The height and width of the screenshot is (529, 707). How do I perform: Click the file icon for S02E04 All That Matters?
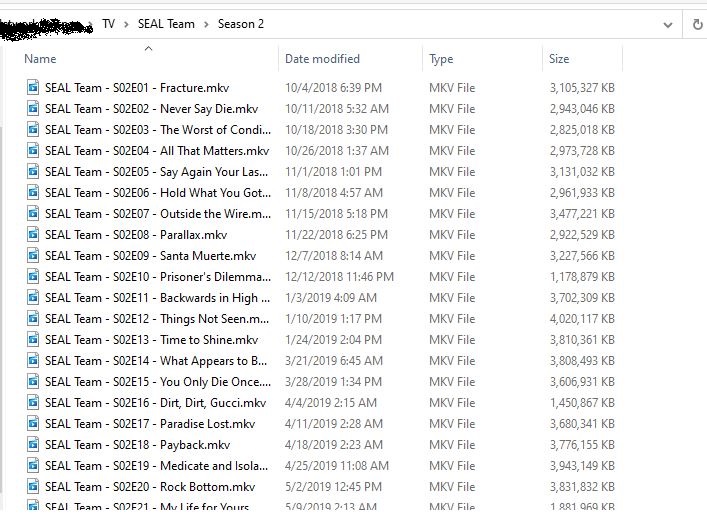point(33,150)
